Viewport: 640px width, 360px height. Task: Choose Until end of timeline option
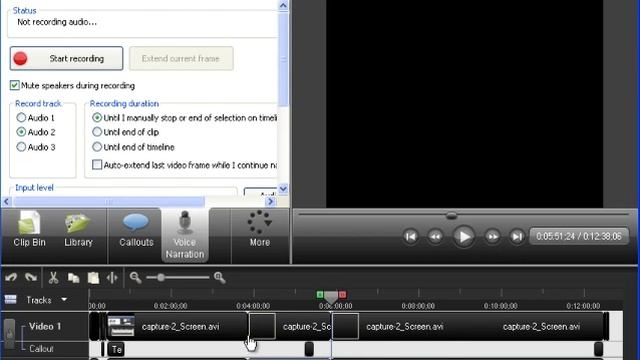point(97,147)
